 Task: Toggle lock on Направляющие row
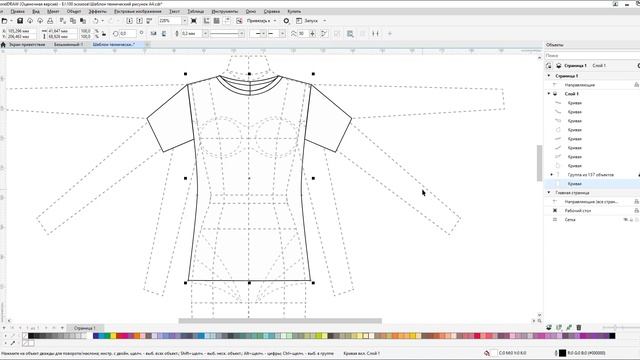point(636,85)
